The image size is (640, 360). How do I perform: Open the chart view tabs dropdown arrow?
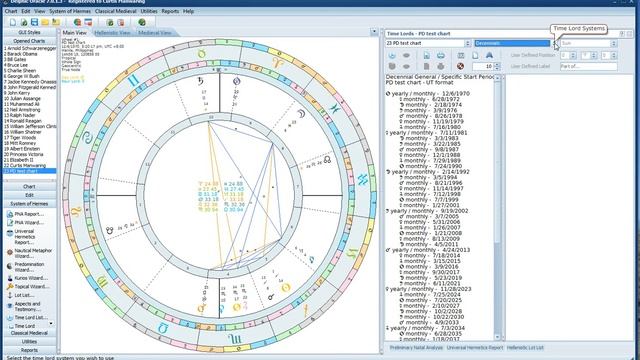374,32
